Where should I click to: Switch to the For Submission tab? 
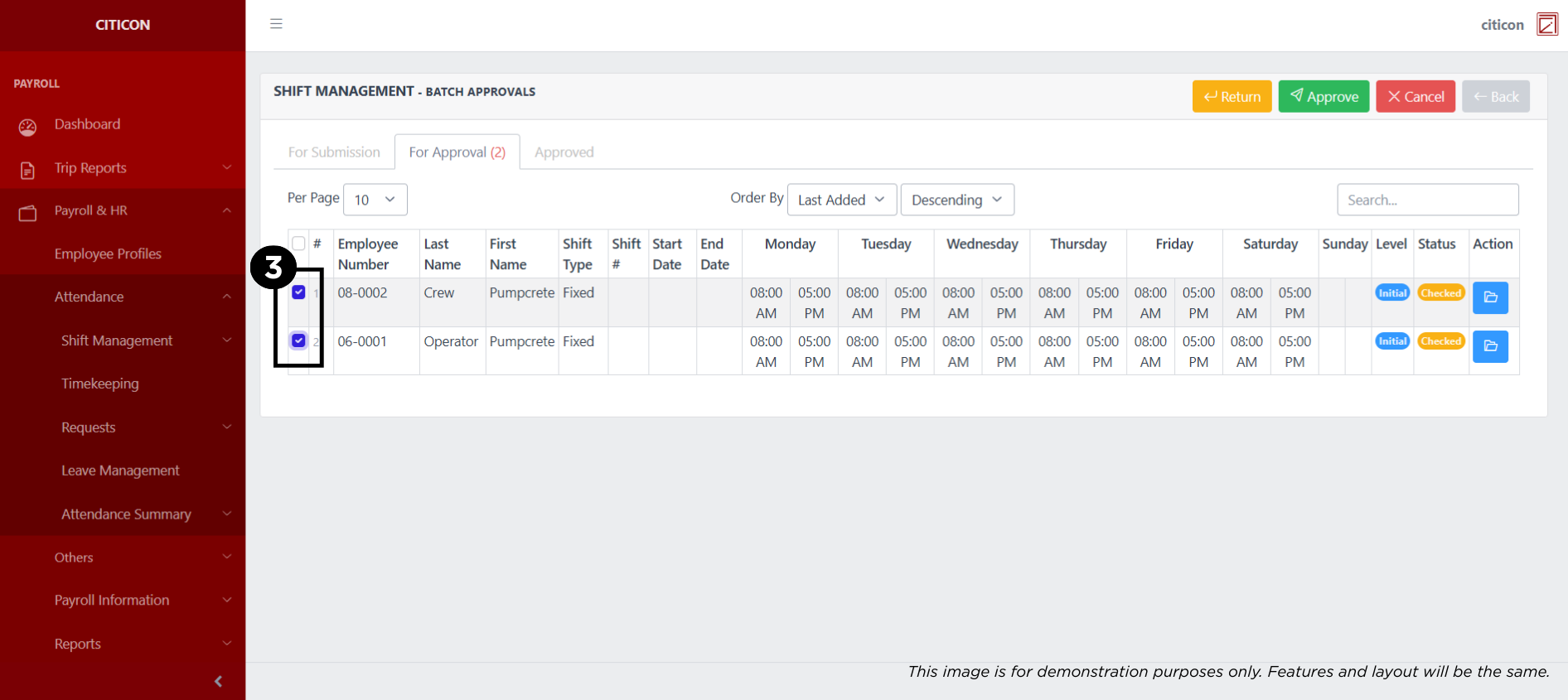click(334, 152)
